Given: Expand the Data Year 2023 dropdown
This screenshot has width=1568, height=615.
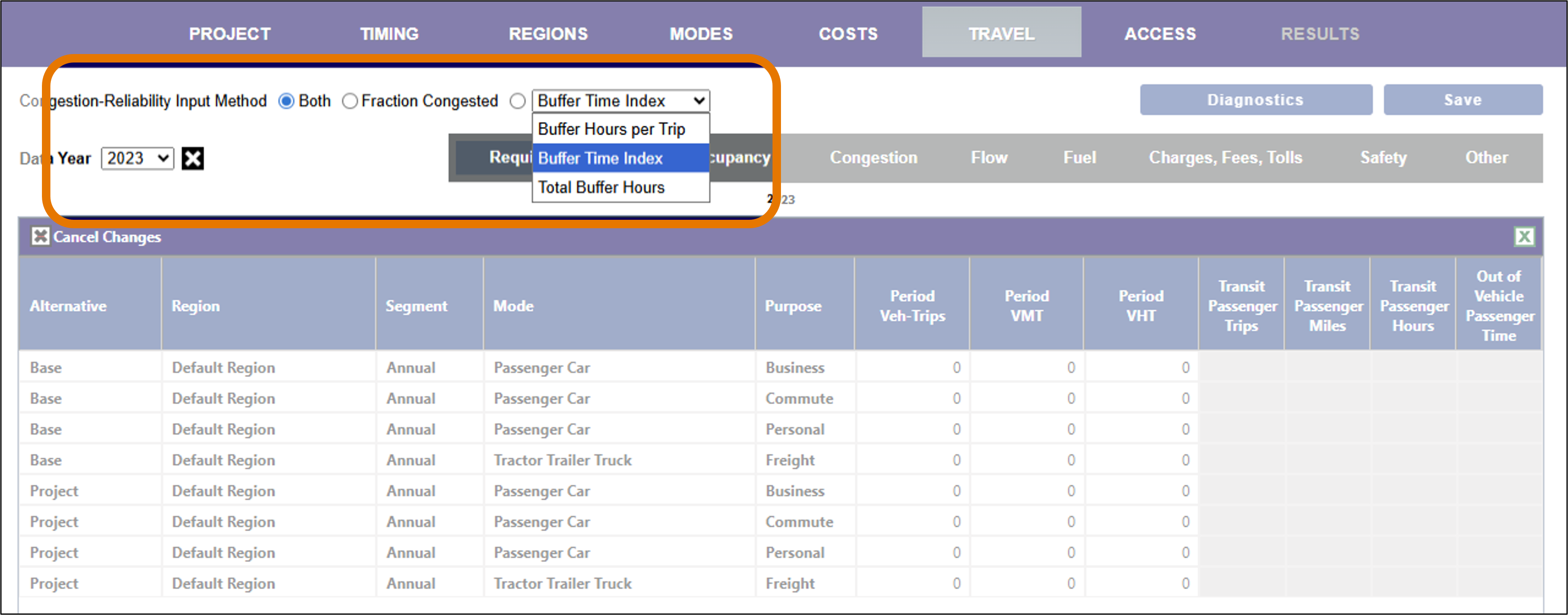Looking at the screenshot, I should pyautogui.click(x=137, y=158).
